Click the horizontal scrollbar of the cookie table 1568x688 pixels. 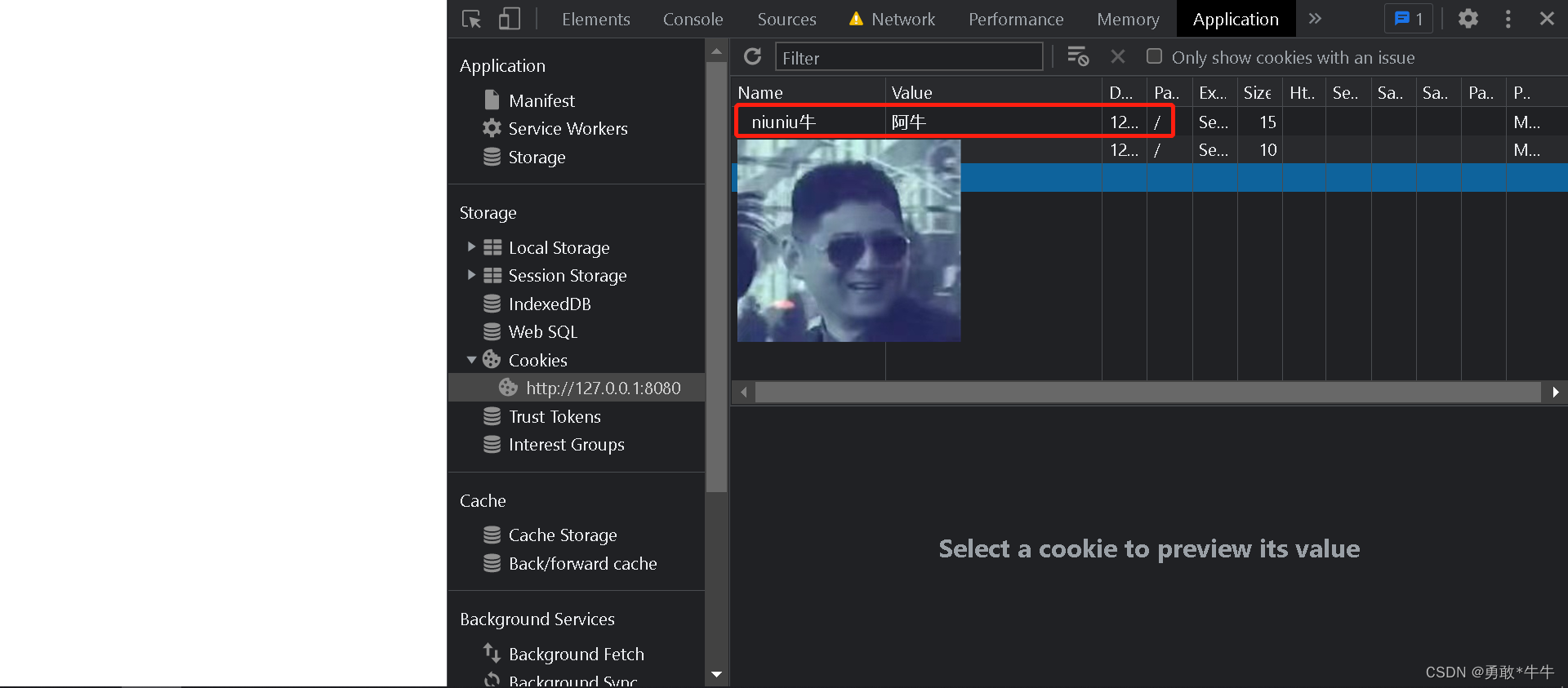pyautogui.click(x=1147, y=393)
